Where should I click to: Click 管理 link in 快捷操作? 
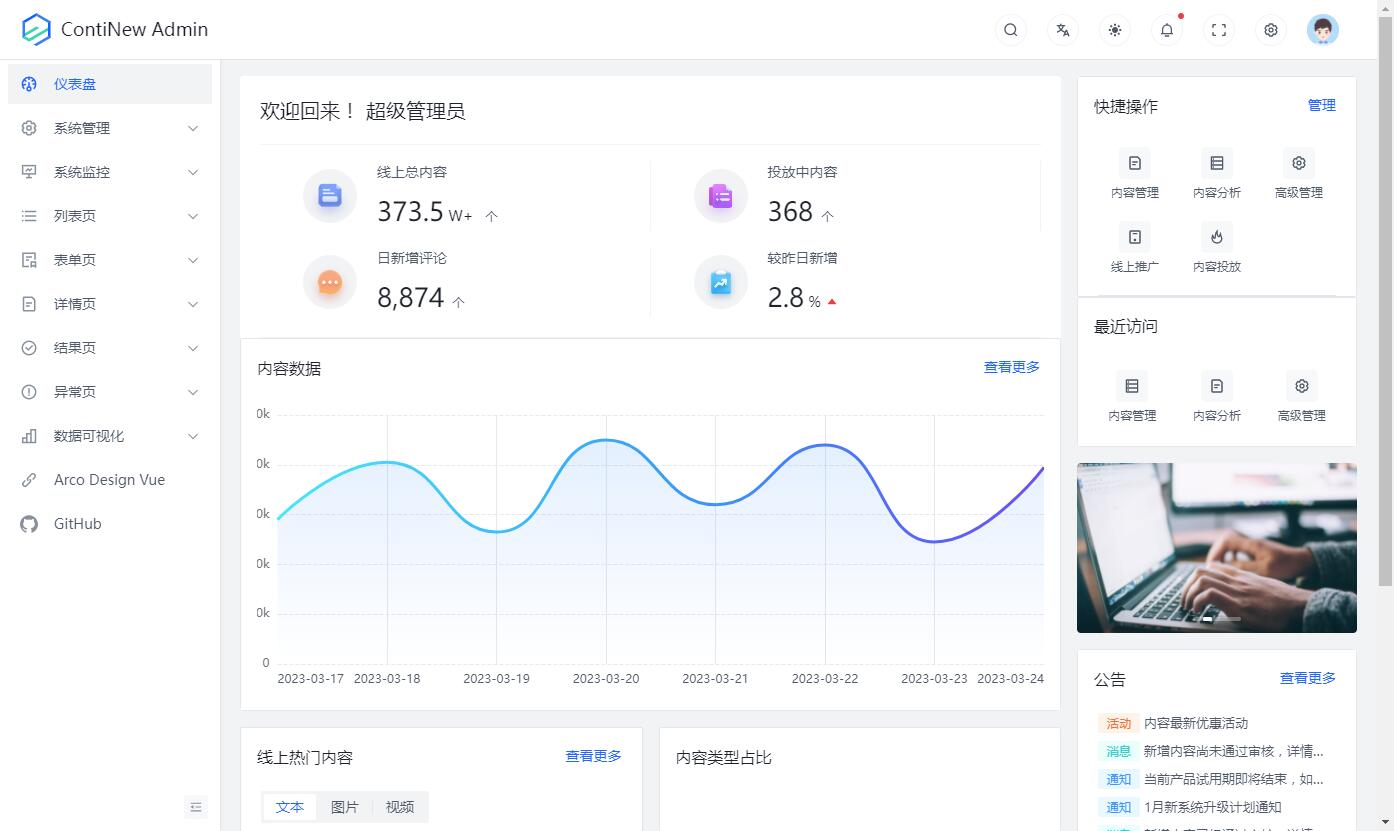1321,105
